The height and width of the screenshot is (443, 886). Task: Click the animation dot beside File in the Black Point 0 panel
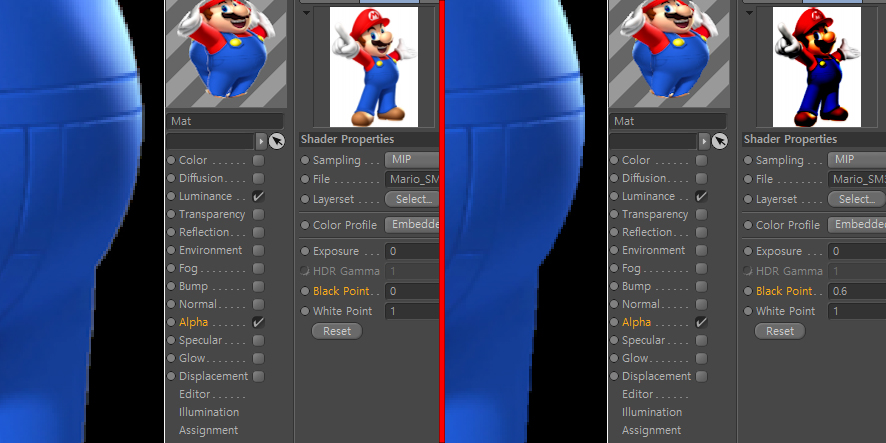point(305,179)
